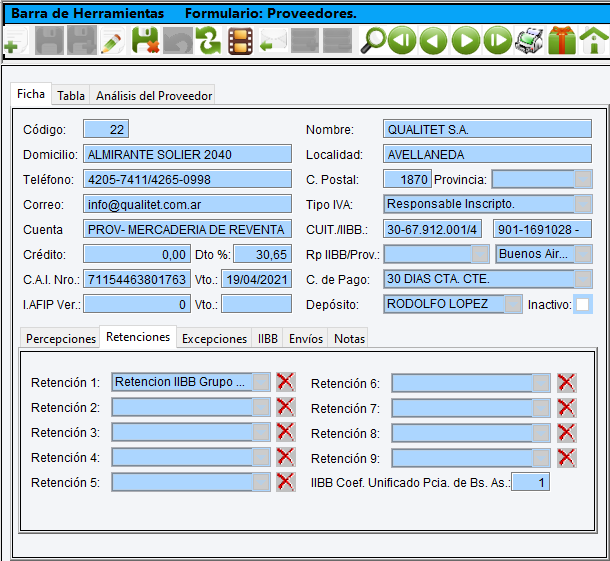Click the envelope with green arrow mail icon
Screen dimensions: 610x561
point(273,41)
